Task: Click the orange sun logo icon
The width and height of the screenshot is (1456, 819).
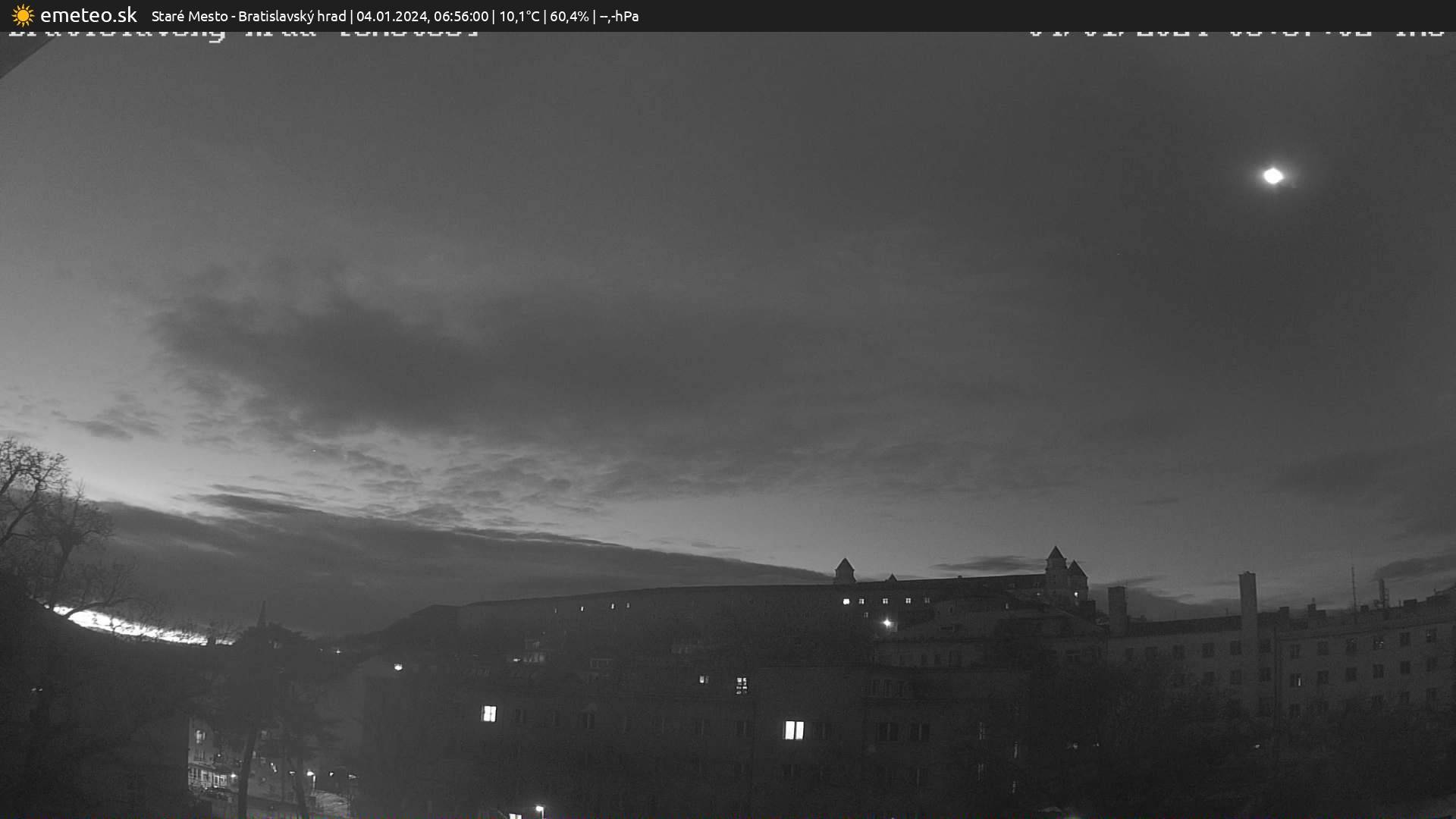Action: tap(23, 15)
